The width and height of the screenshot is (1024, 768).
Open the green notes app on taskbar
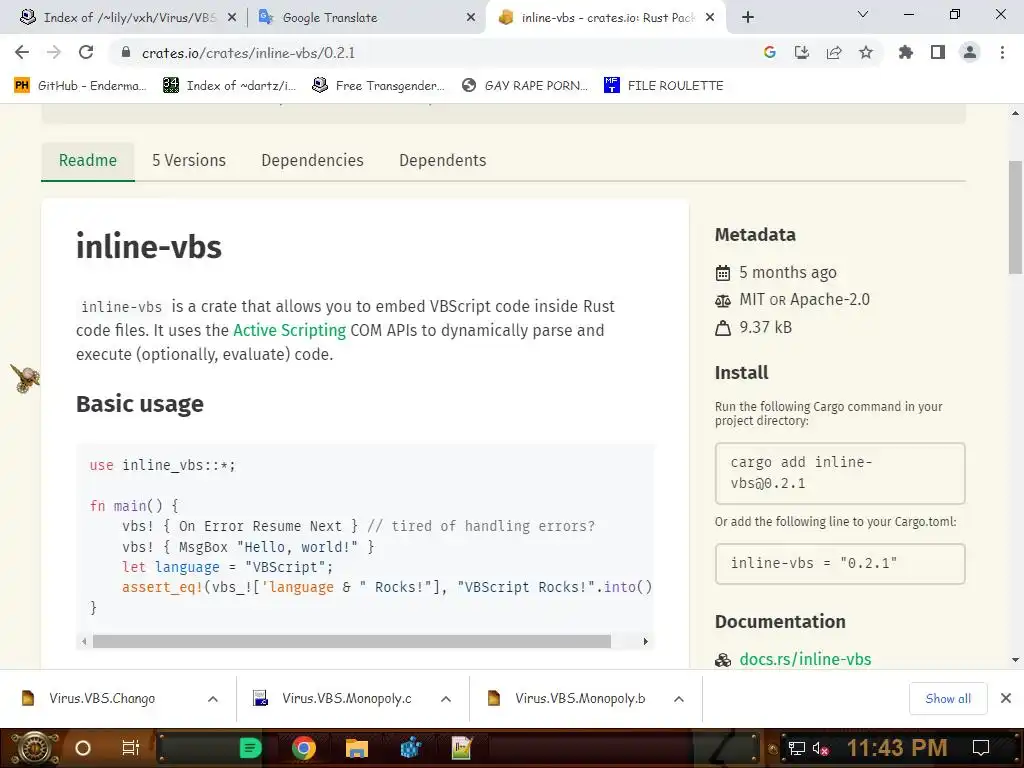point(250,748)
